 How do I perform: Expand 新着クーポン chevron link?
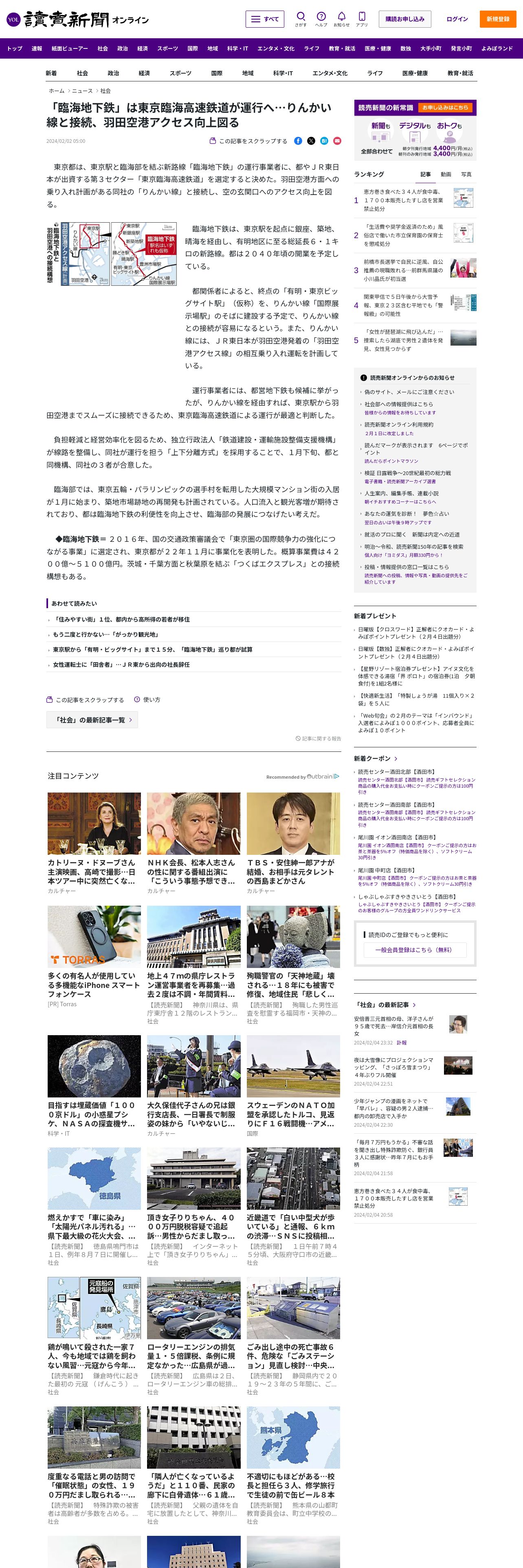click(396, 758)
